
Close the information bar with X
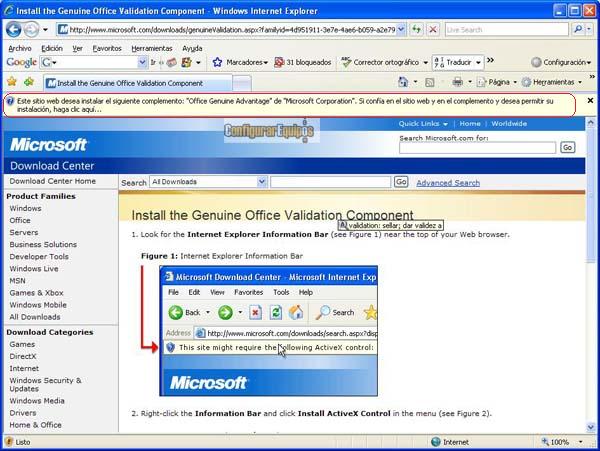(590, 100)
